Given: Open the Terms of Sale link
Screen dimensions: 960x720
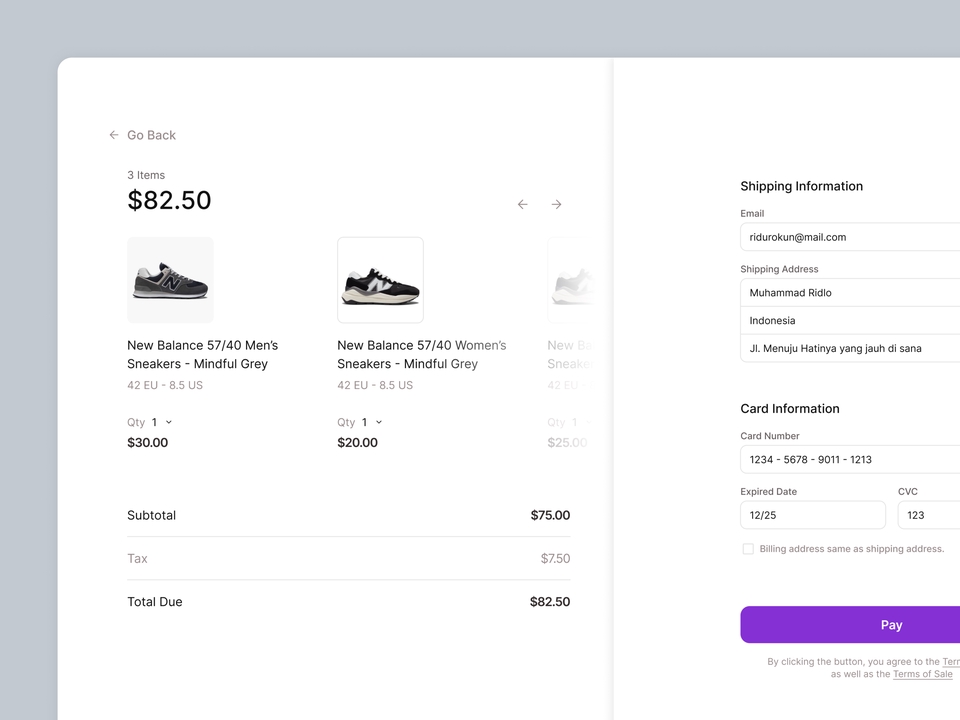Looking at the screenshot, I should click(x=923, y=674).
